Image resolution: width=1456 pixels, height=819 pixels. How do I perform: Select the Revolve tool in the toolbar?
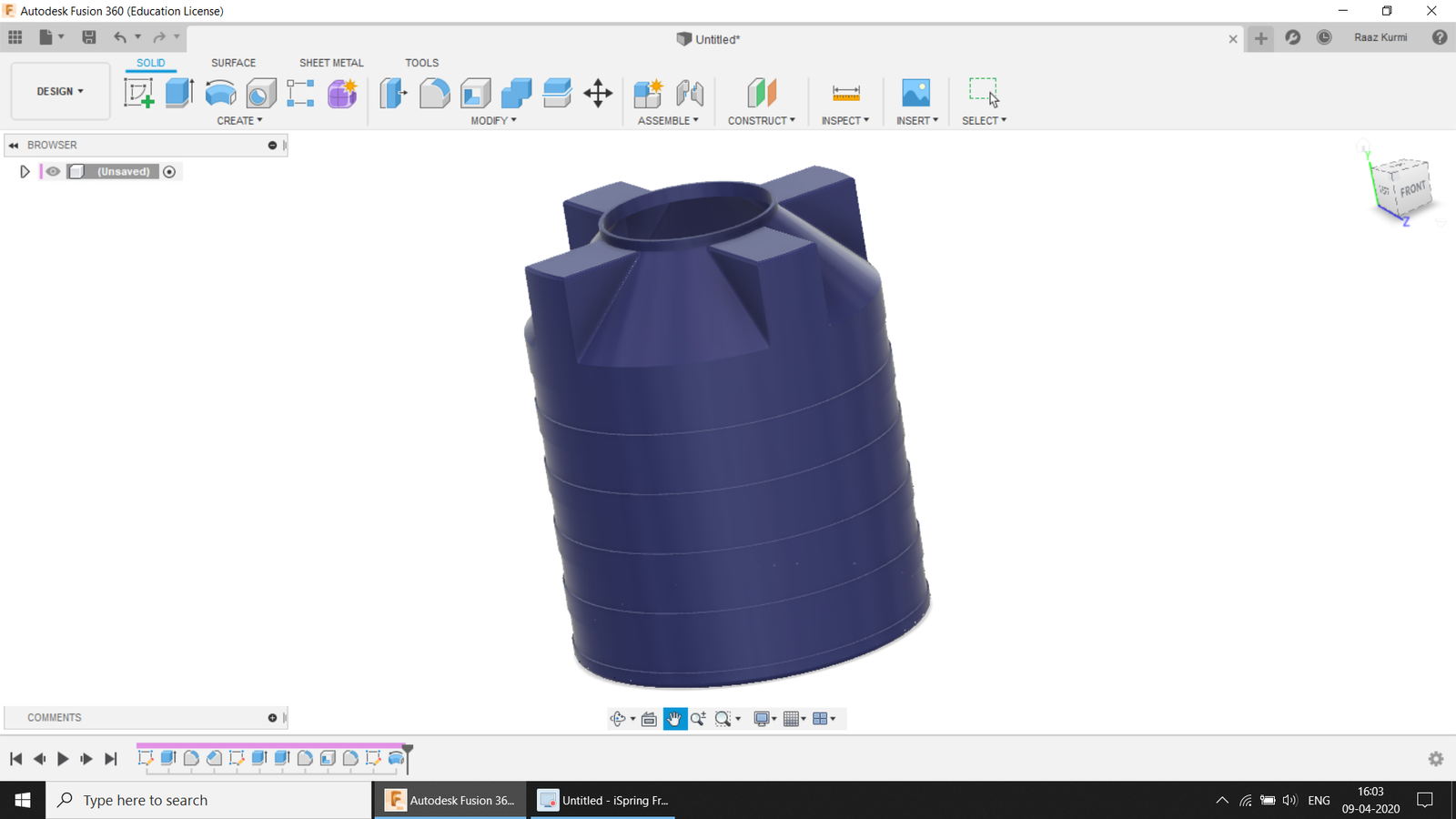tap(220, 93)
